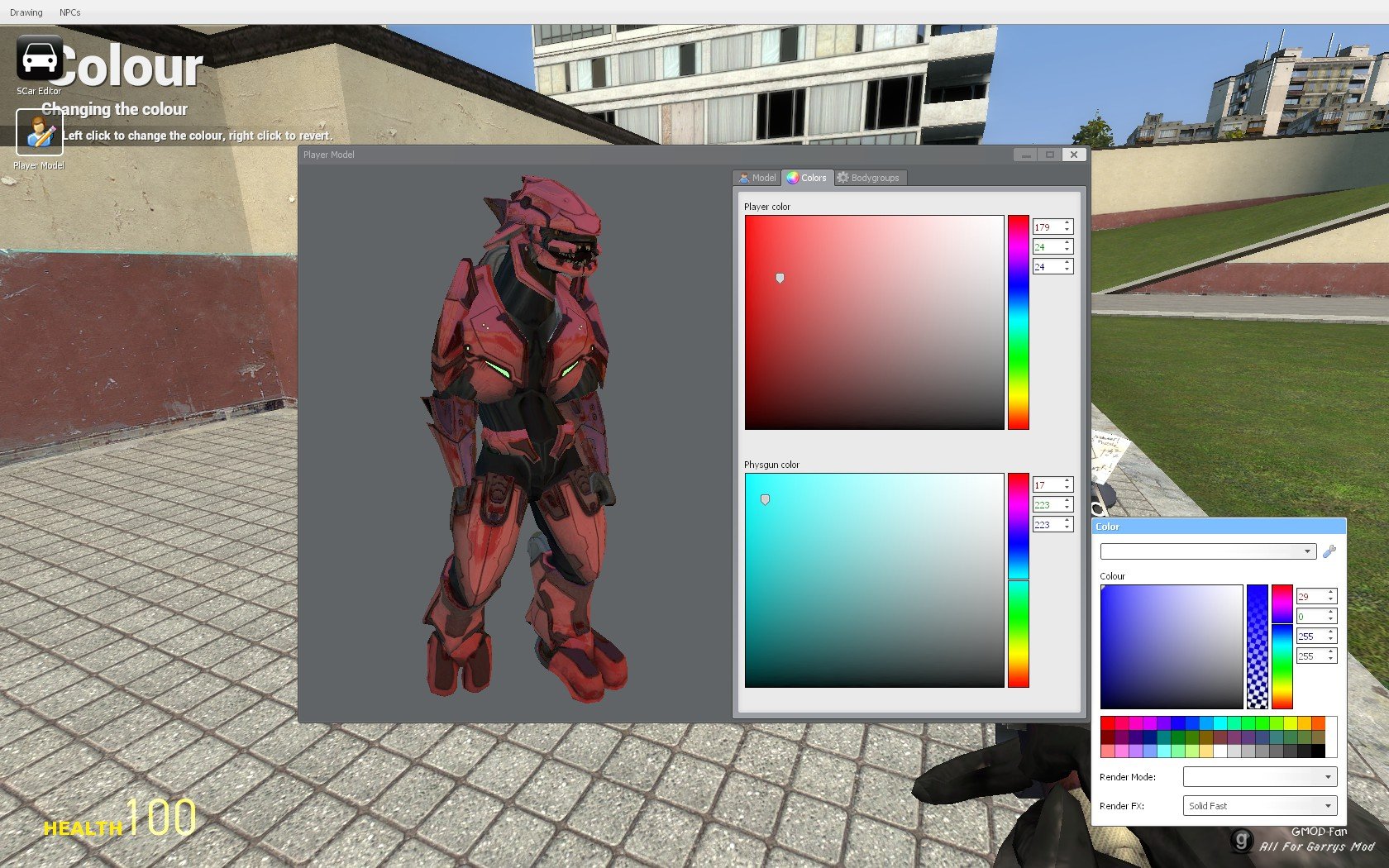Screen dimensions: 1389x868
Task: Click the 'Left click to change the colour' hint
Action: pos(198,136)
